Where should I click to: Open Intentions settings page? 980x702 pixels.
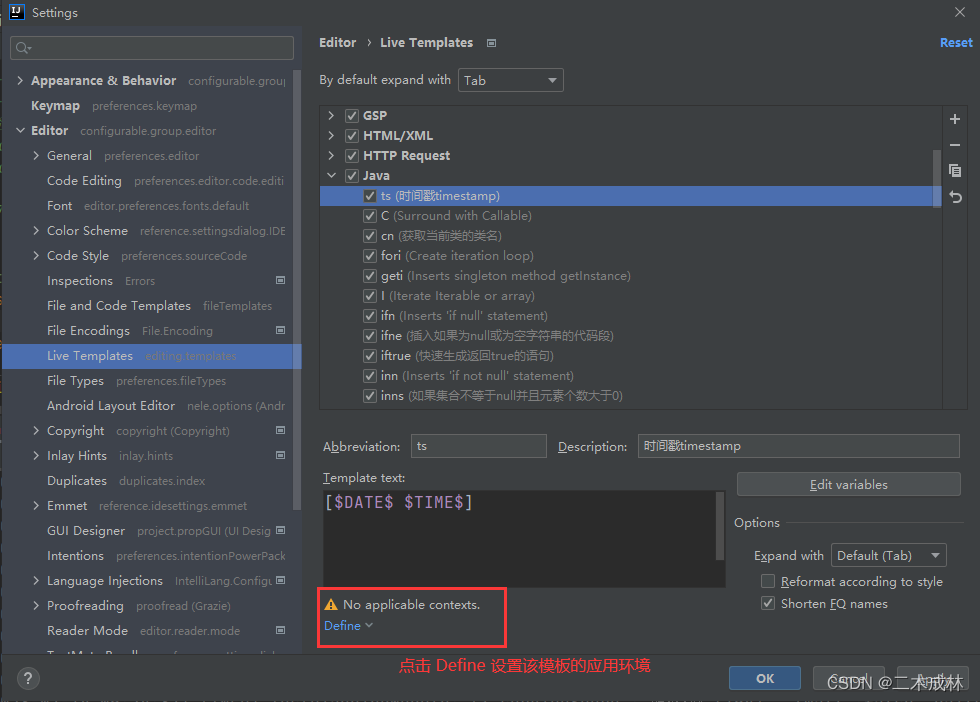(75, 556)
